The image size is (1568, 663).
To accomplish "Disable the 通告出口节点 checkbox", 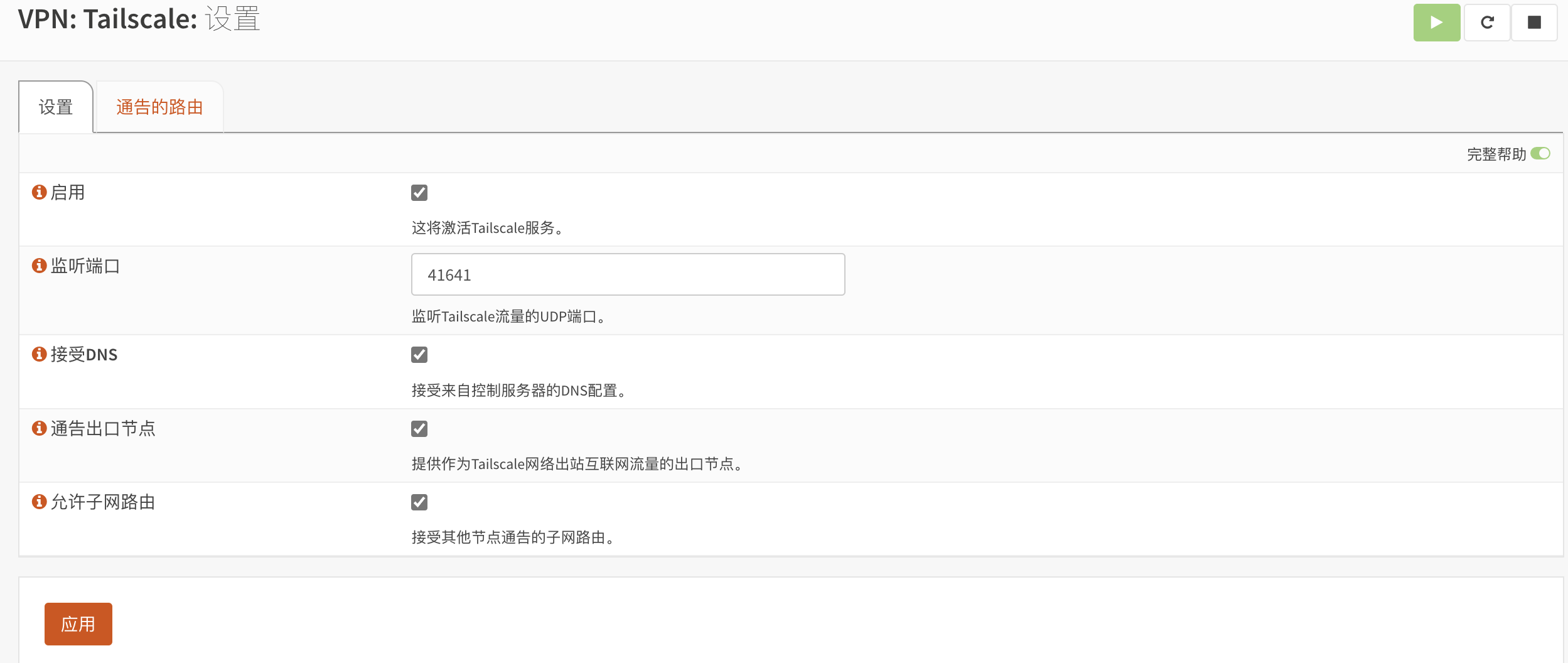I will click(x=419, y=429).
